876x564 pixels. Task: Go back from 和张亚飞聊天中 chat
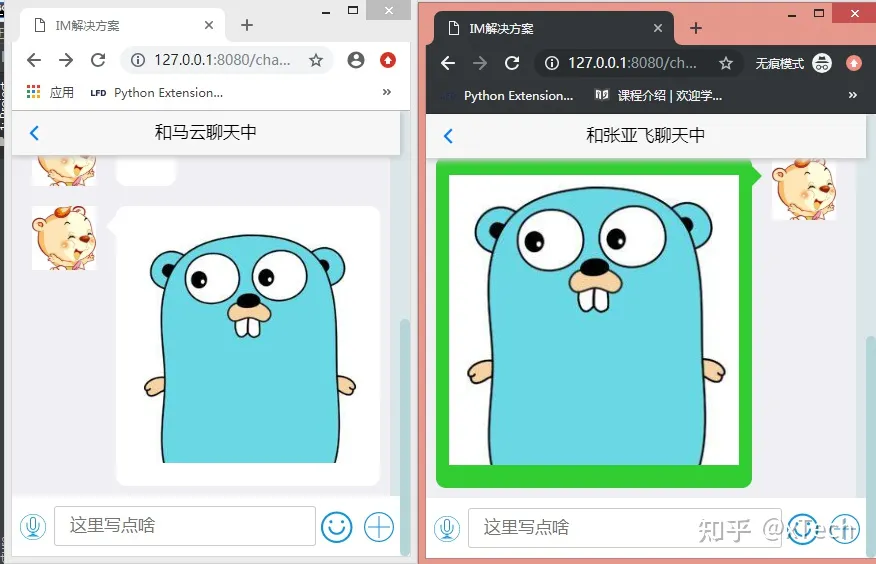(x=448, y=136)
